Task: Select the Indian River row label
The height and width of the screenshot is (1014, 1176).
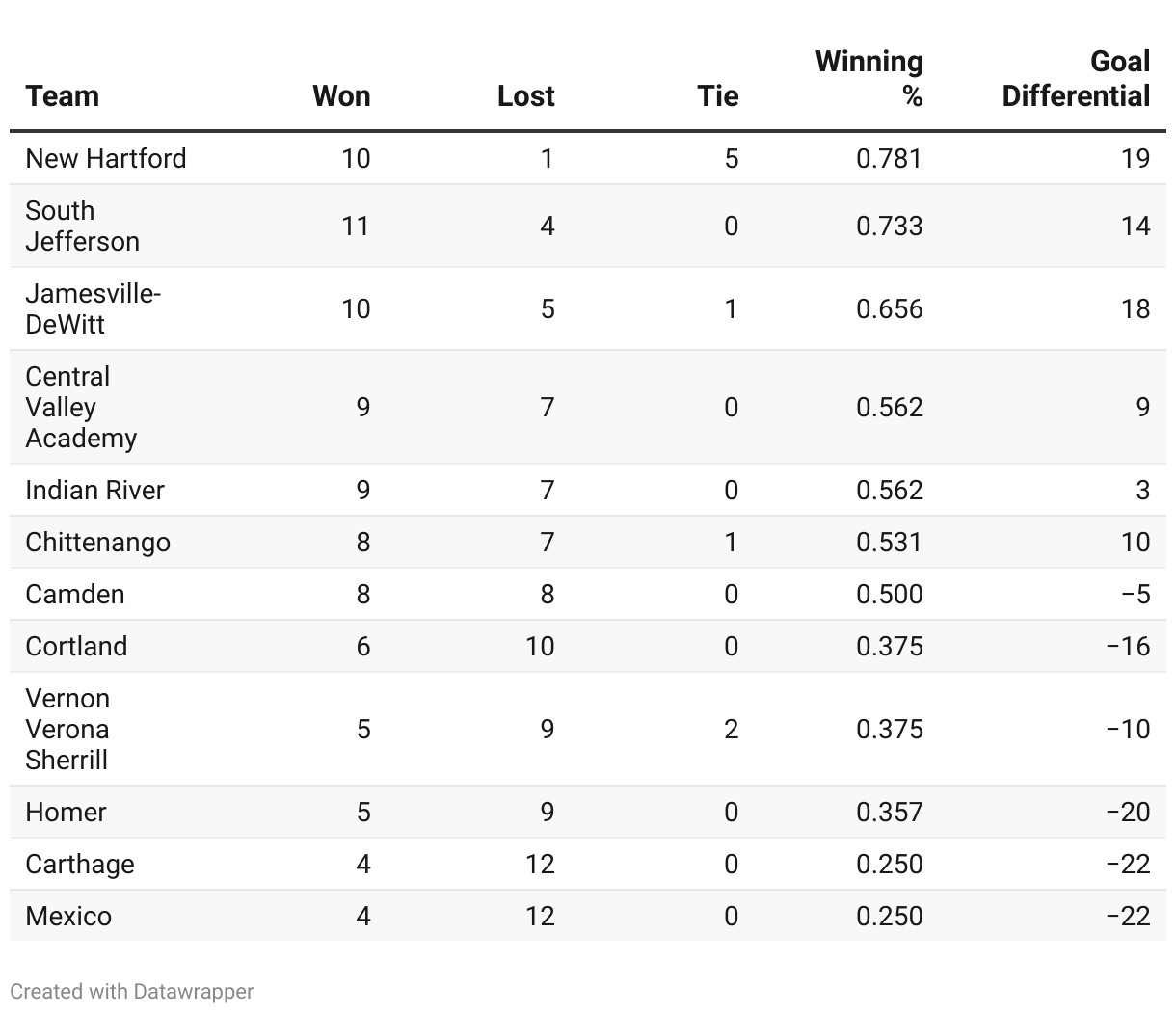Action: pyautogui.click(x=94, y=490)
